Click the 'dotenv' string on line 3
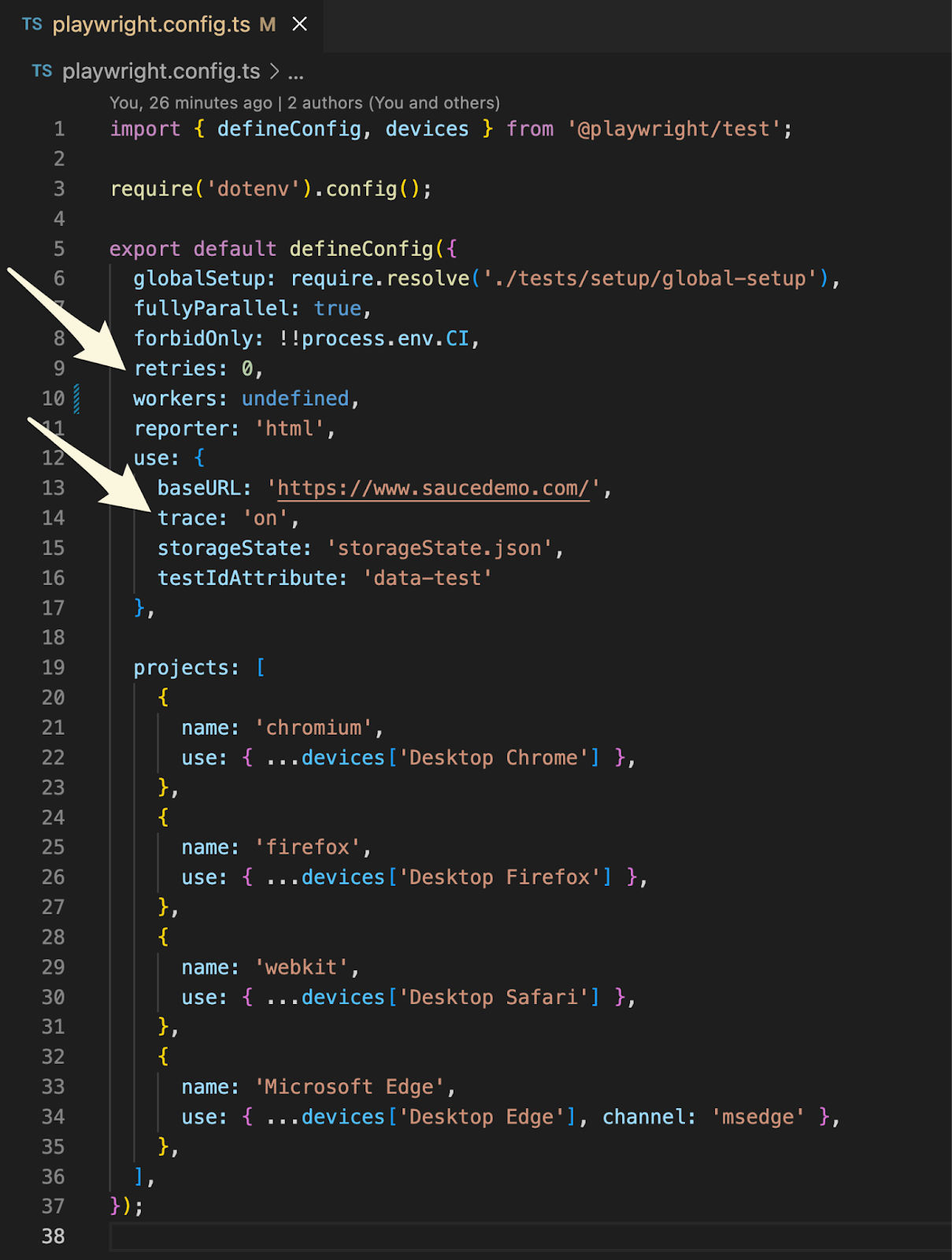The width and height of the screenshot is (952, 1260). 253,189
